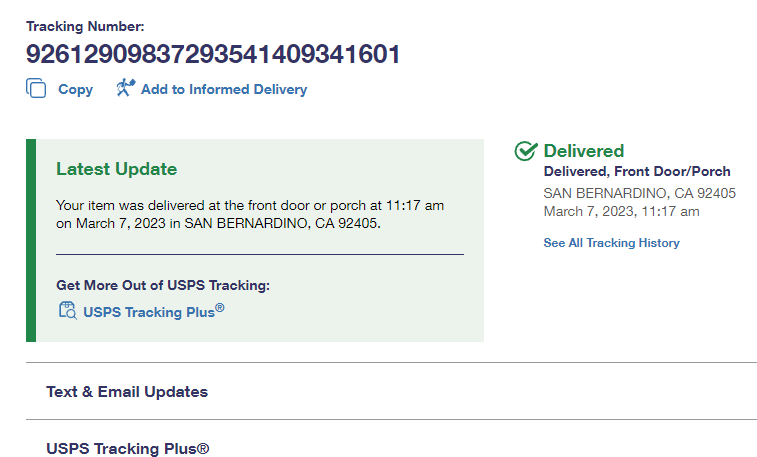Click the delivery message paragraph text
Viewport: 757px width, 457px height.
[x=250, y=214]
